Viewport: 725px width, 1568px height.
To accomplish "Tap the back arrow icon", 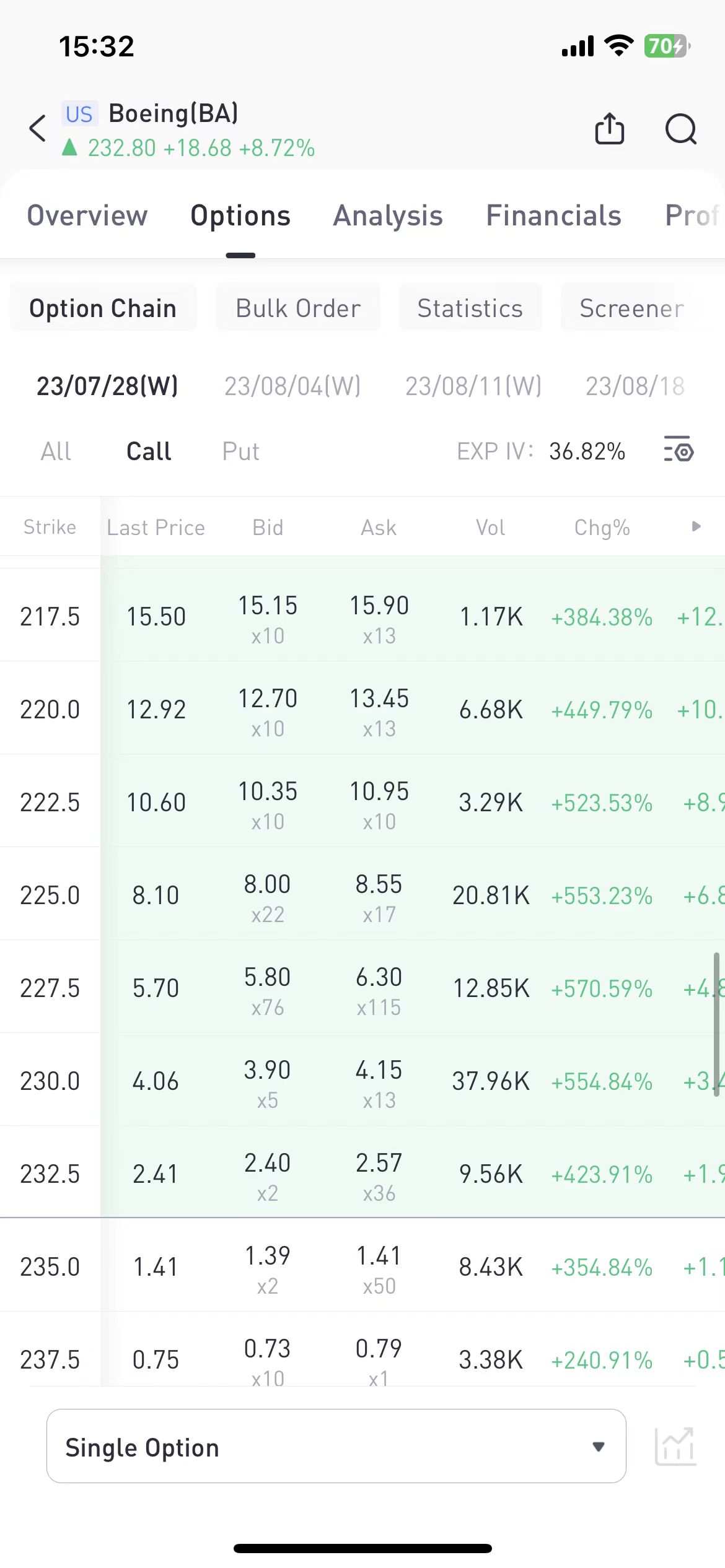I will (38, 129).
